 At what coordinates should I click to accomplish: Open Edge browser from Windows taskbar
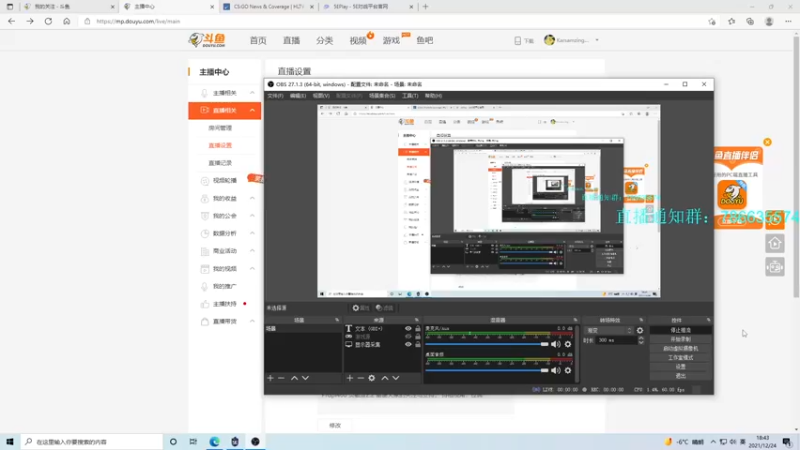click(214, 441)
